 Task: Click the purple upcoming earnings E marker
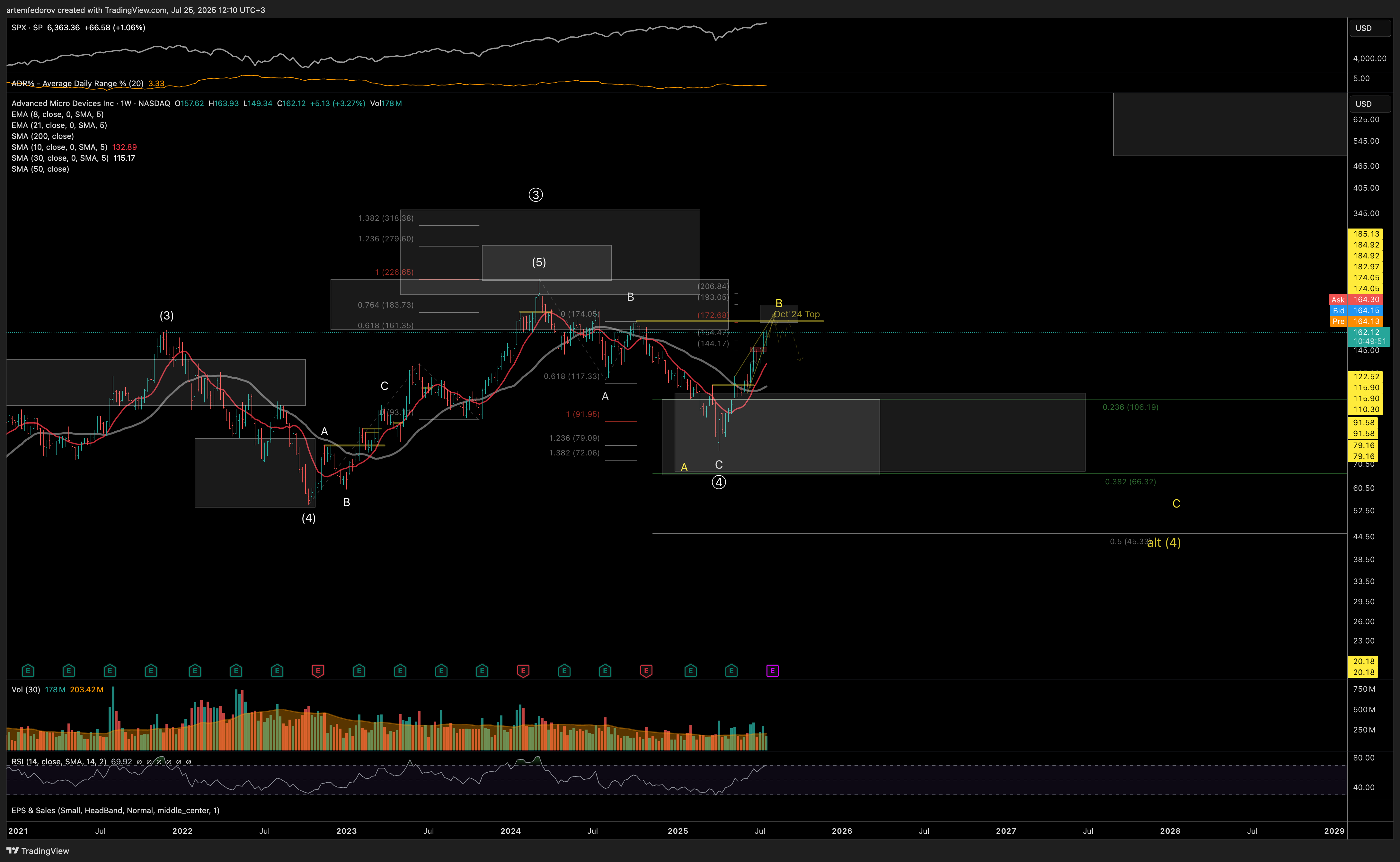(x=772, y=670)
